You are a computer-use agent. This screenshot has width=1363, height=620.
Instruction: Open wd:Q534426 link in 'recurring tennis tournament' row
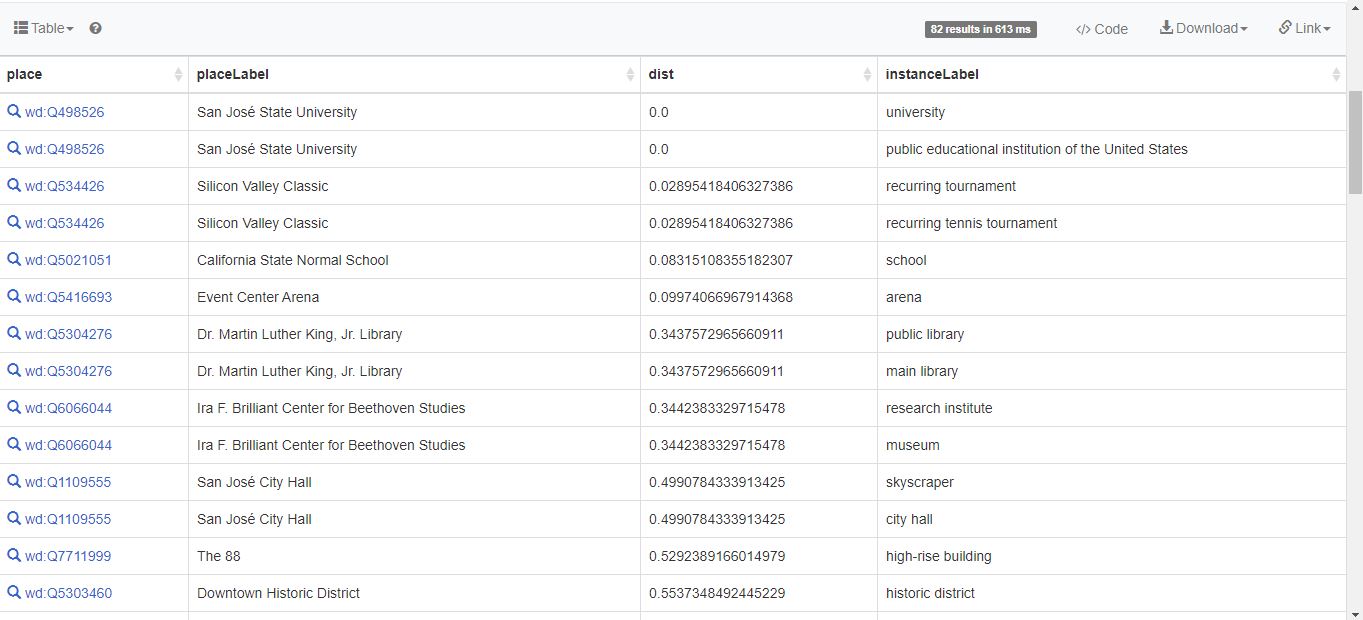pyautogui.click(x=65, y=223)
